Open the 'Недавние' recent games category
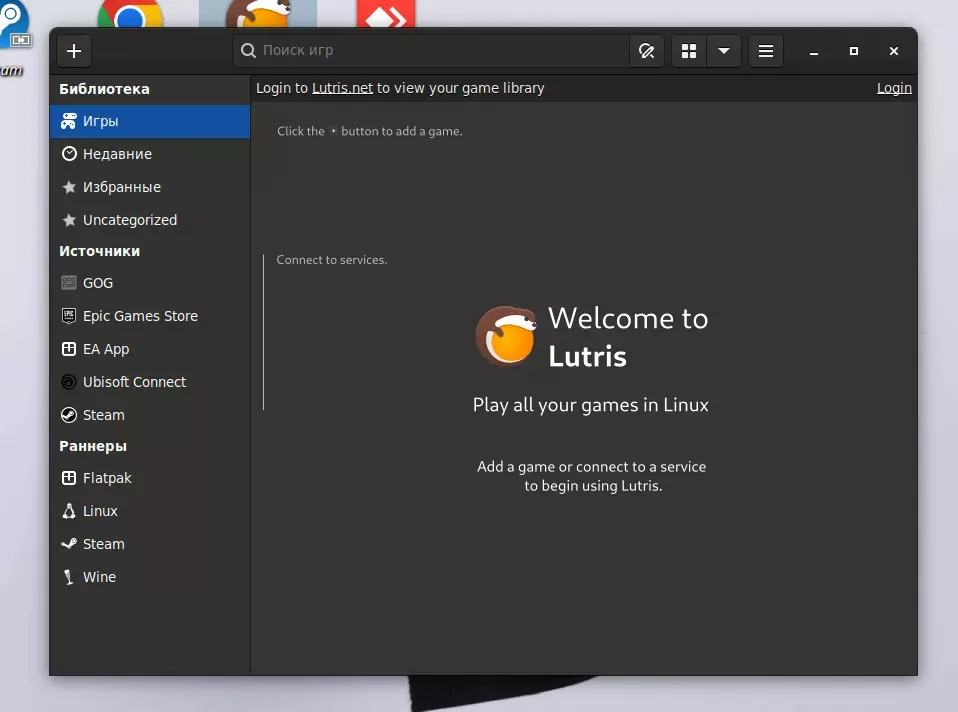Viewport: 958px width, 712px height. coord(117,154)
